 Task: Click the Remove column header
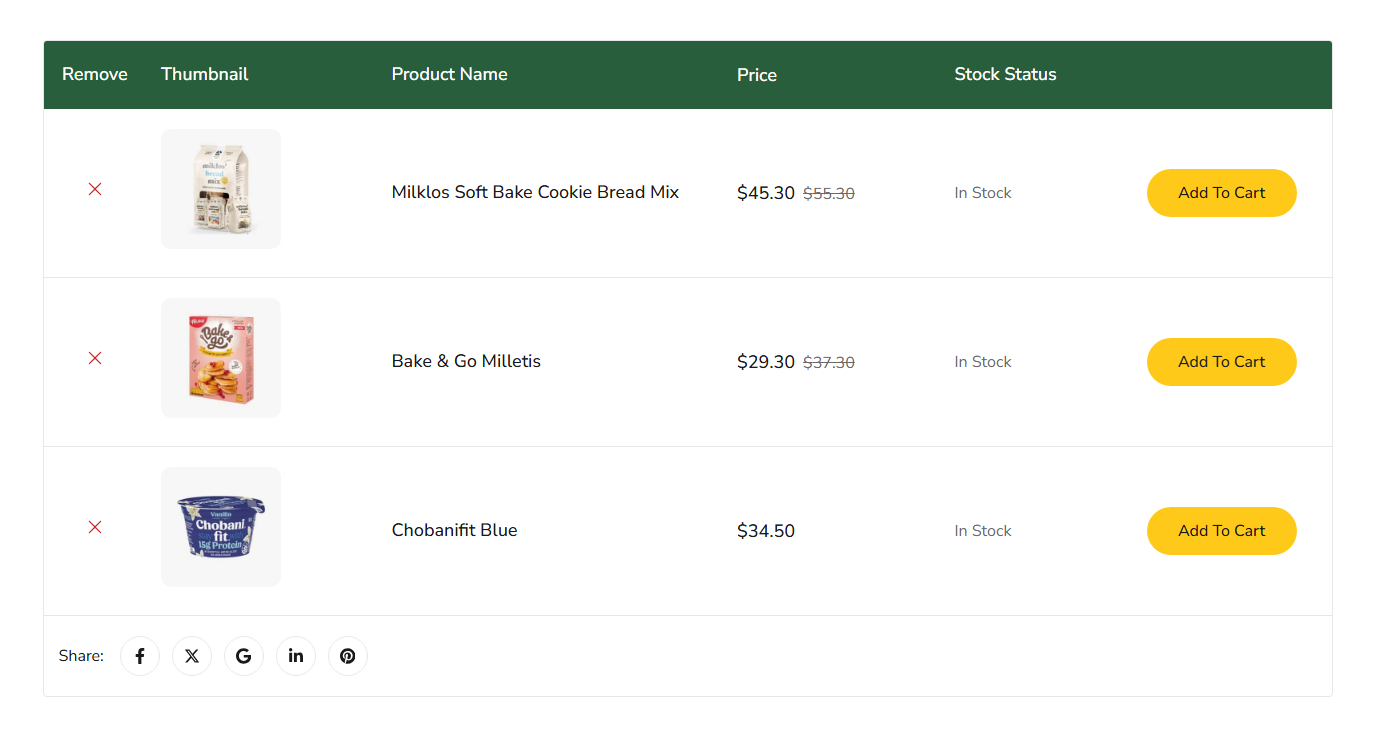(x=95, y=74)
